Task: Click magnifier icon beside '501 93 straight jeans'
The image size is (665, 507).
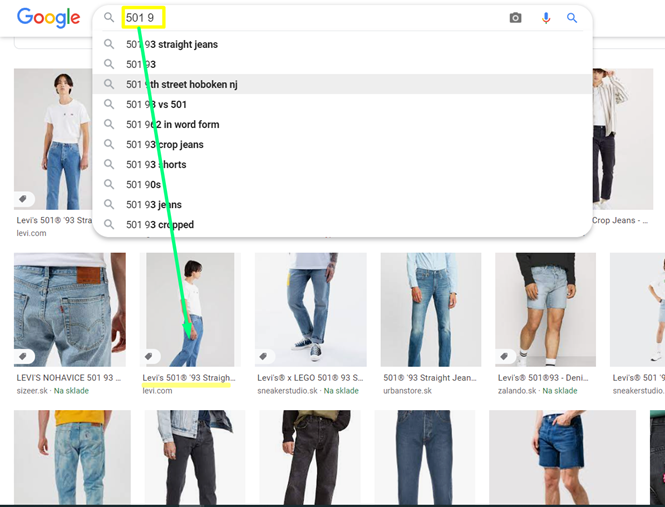Action: coord(109,44)
